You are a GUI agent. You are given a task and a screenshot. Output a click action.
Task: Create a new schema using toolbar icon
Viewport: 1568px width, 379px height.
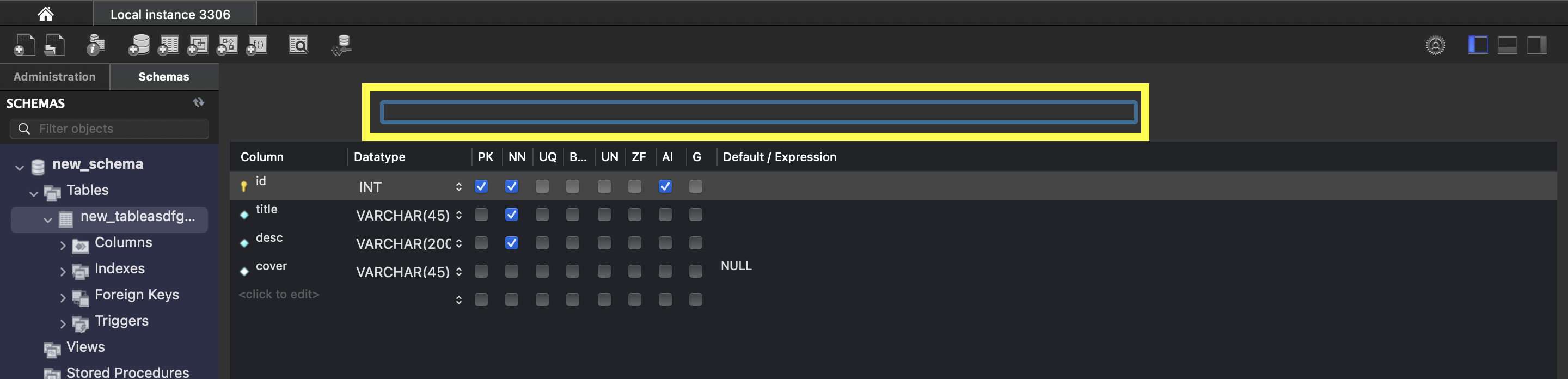(x=139, y=45)
